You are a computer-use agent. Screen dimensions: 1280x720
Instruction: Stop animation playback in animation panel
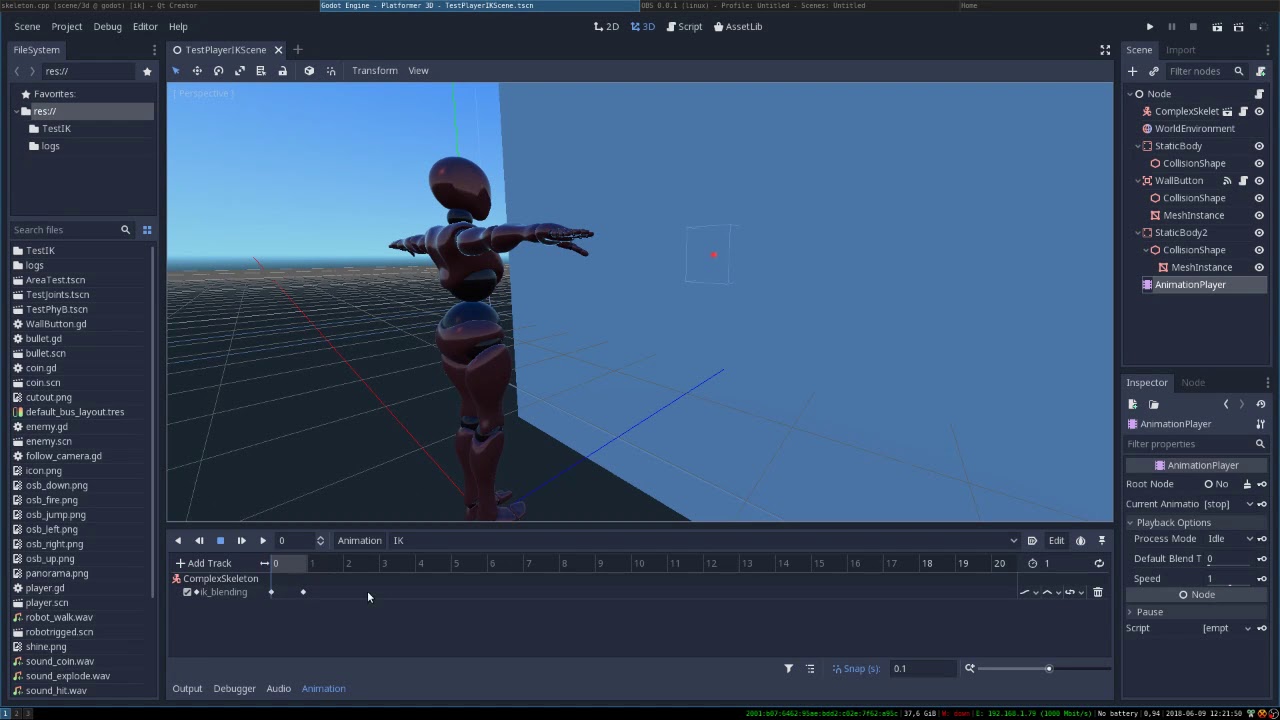pos(220,541)
